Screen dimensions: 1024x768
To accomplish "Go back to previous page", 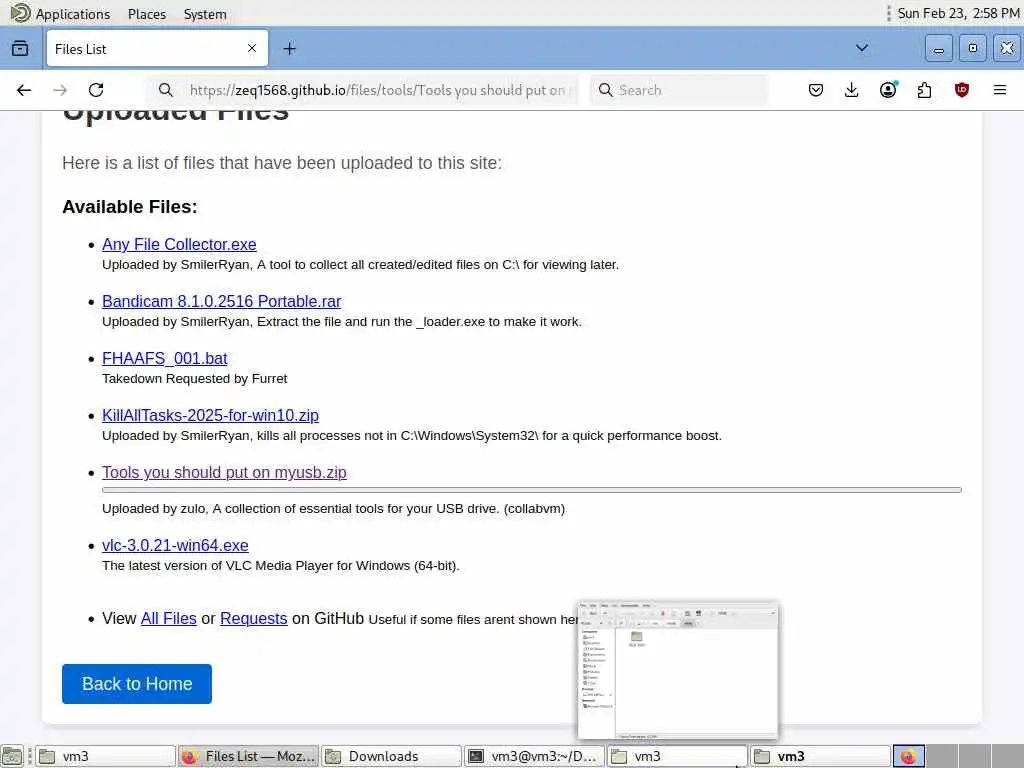I will pos(24,90).
